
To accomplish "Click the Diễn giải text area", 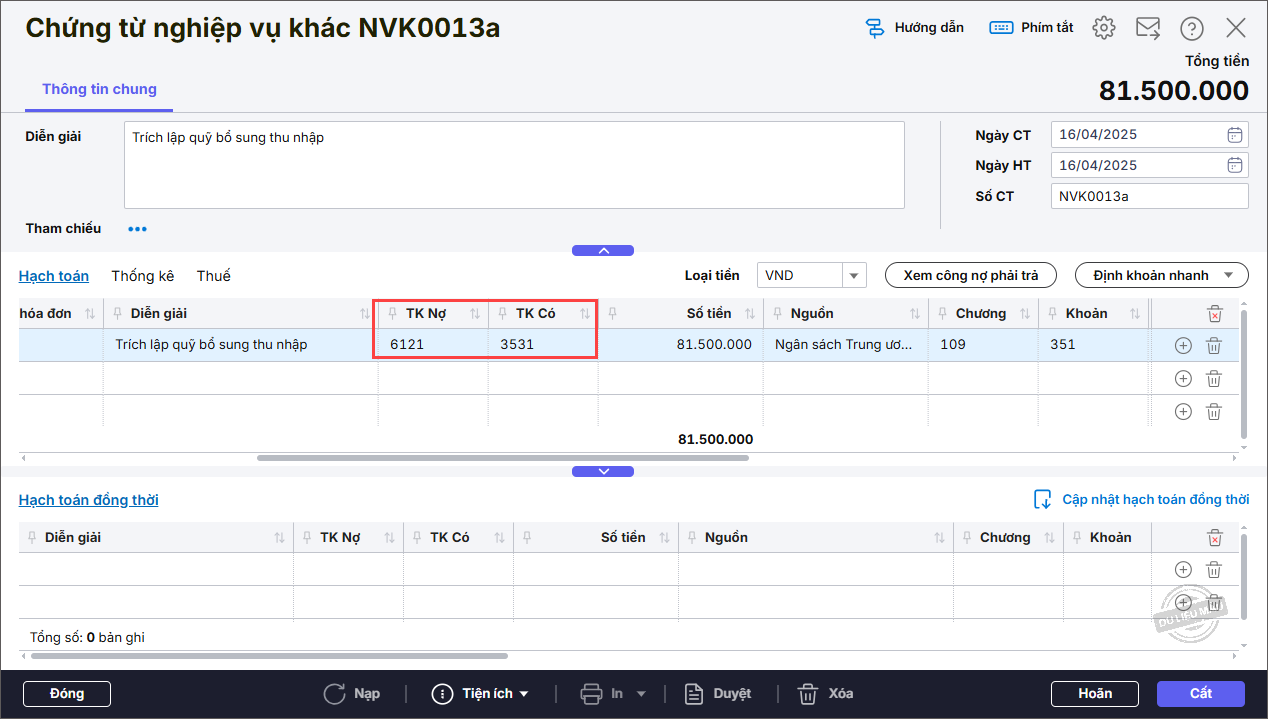I will [x=514, y=165].
